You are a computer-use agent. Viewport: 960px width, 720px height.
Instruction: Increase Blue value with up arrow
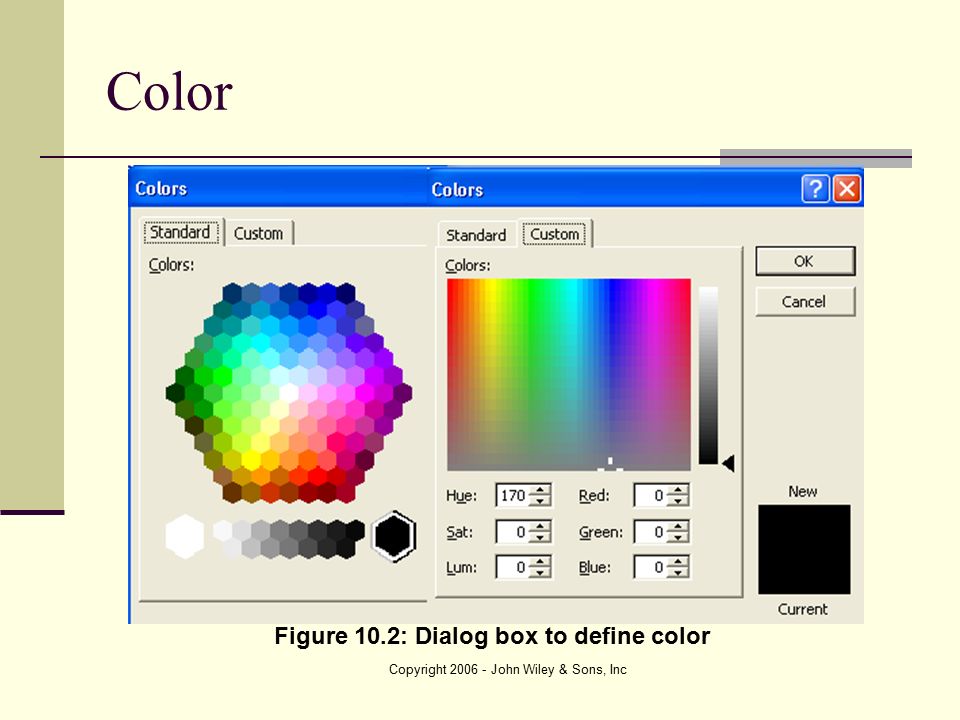pyautogui.click(x=678, y=561)
